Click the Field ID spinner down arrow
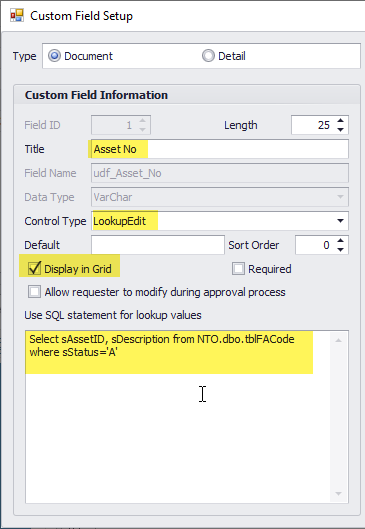The image size is (365, 529). (142, 130)
